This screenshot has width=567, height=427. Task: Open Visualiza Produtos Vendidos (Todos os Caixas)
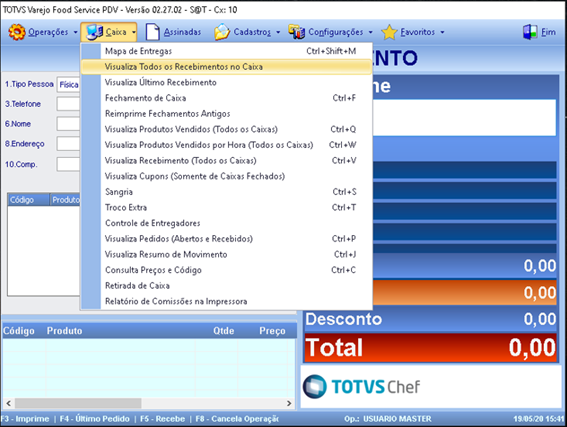(227, 129)
